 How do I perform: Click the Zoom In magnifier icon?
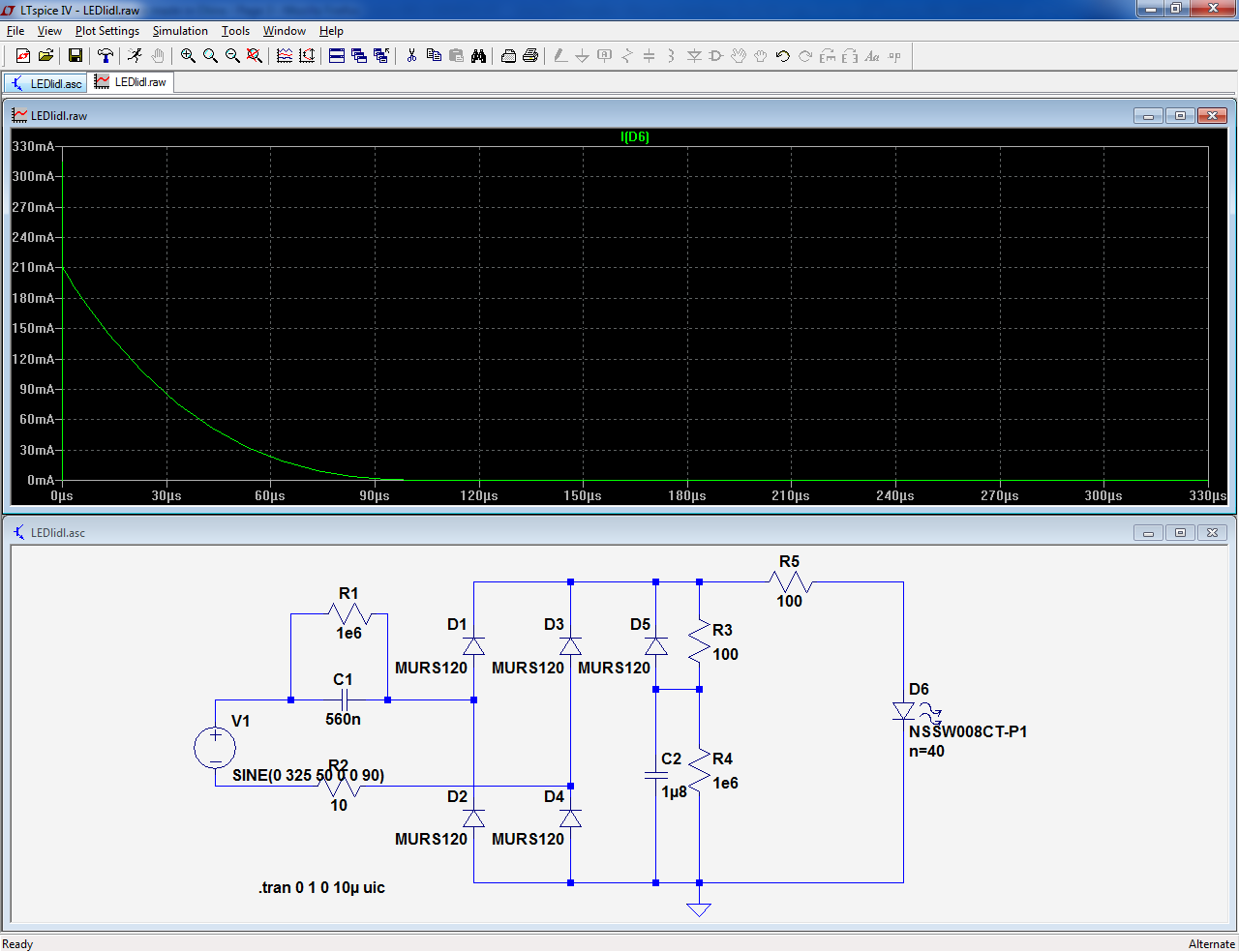(x=188, y=56)
